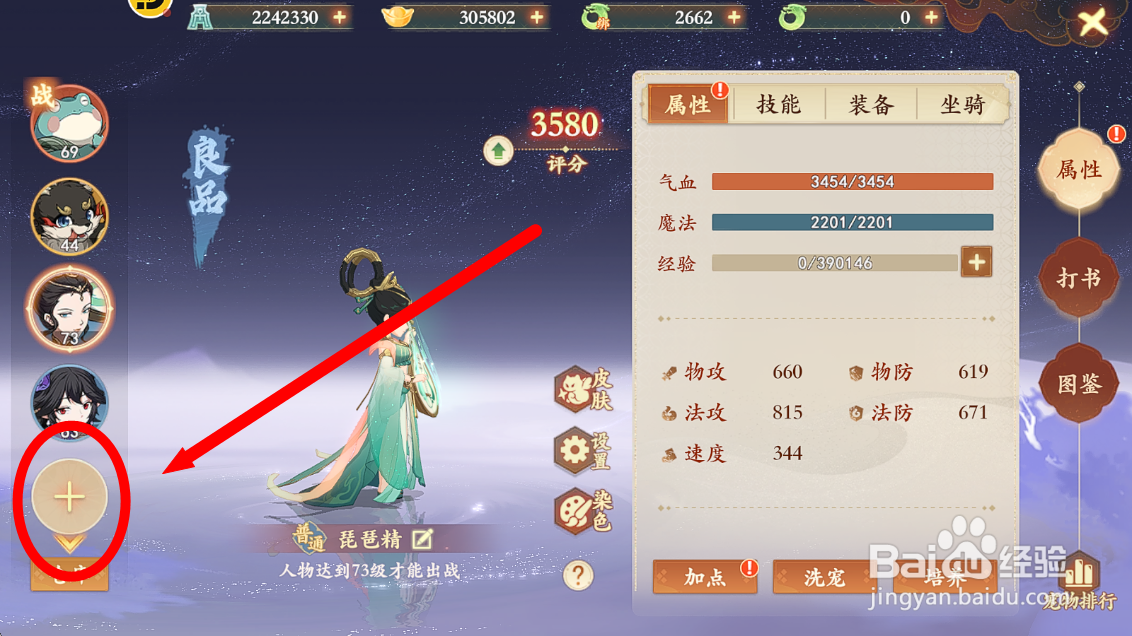The image size is (1132, 636).
Task: Add a new pet with plus slot
Action: pos(69,497)
